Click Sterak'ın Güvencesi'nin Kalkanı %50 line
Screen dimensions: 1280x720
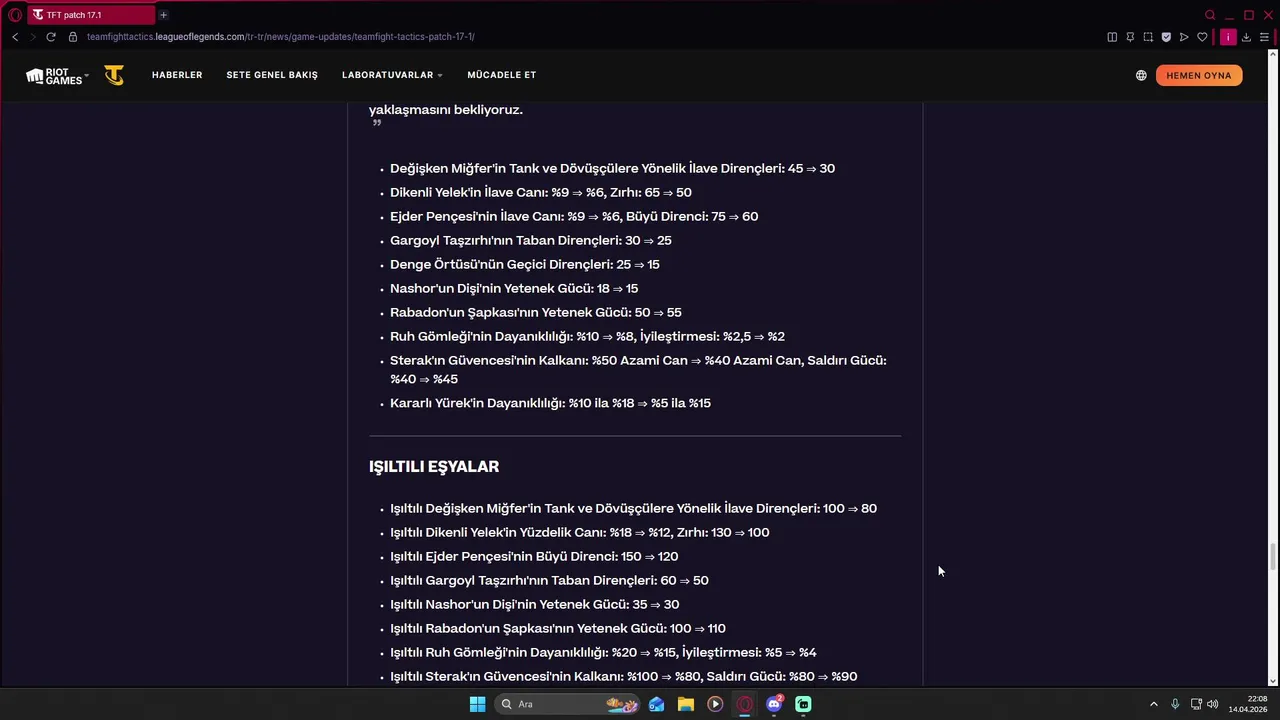coord(638,370)
